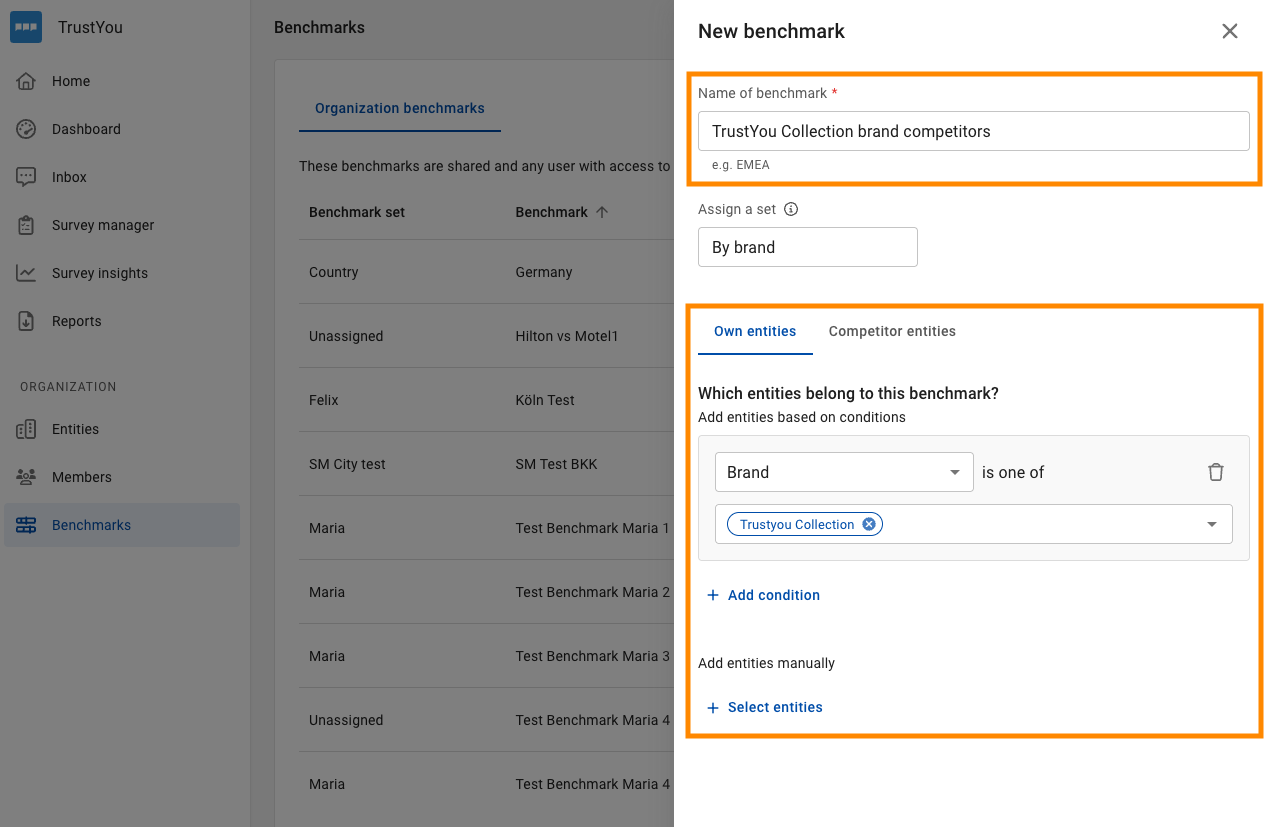Viewport: 1270px width, 827px height.
Task: Open the Dashboard gauge icon
Action: (x=26, y=129)
